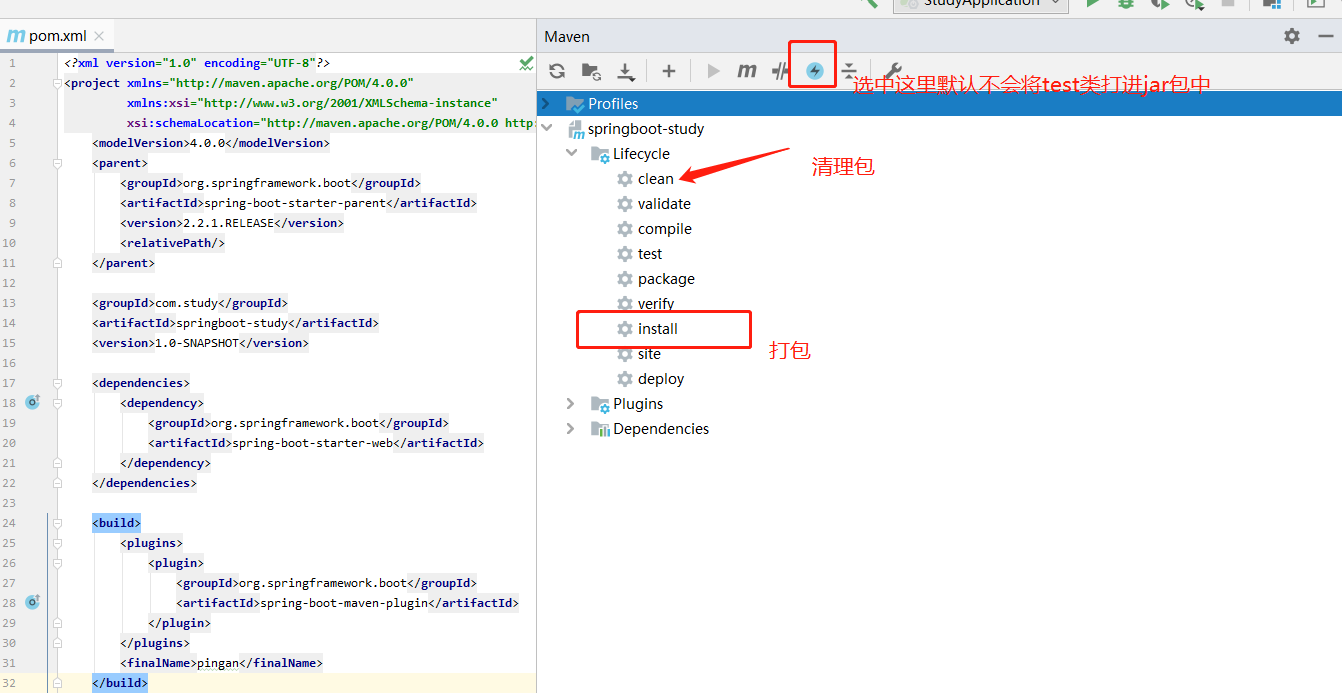Screen dimensions: 1342x693
Task: Click gear icon next to package
Action: [625, 279]
